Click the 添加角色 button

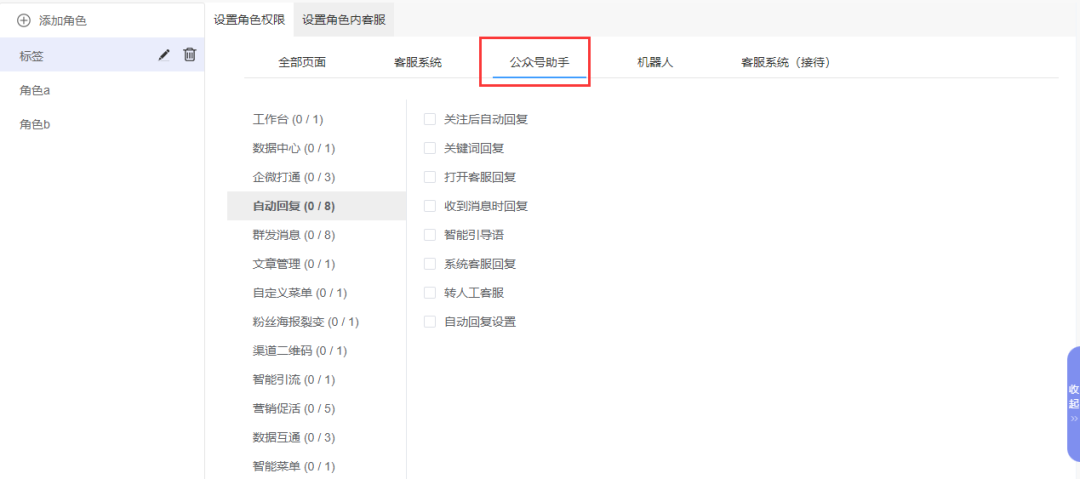point(52,21)
